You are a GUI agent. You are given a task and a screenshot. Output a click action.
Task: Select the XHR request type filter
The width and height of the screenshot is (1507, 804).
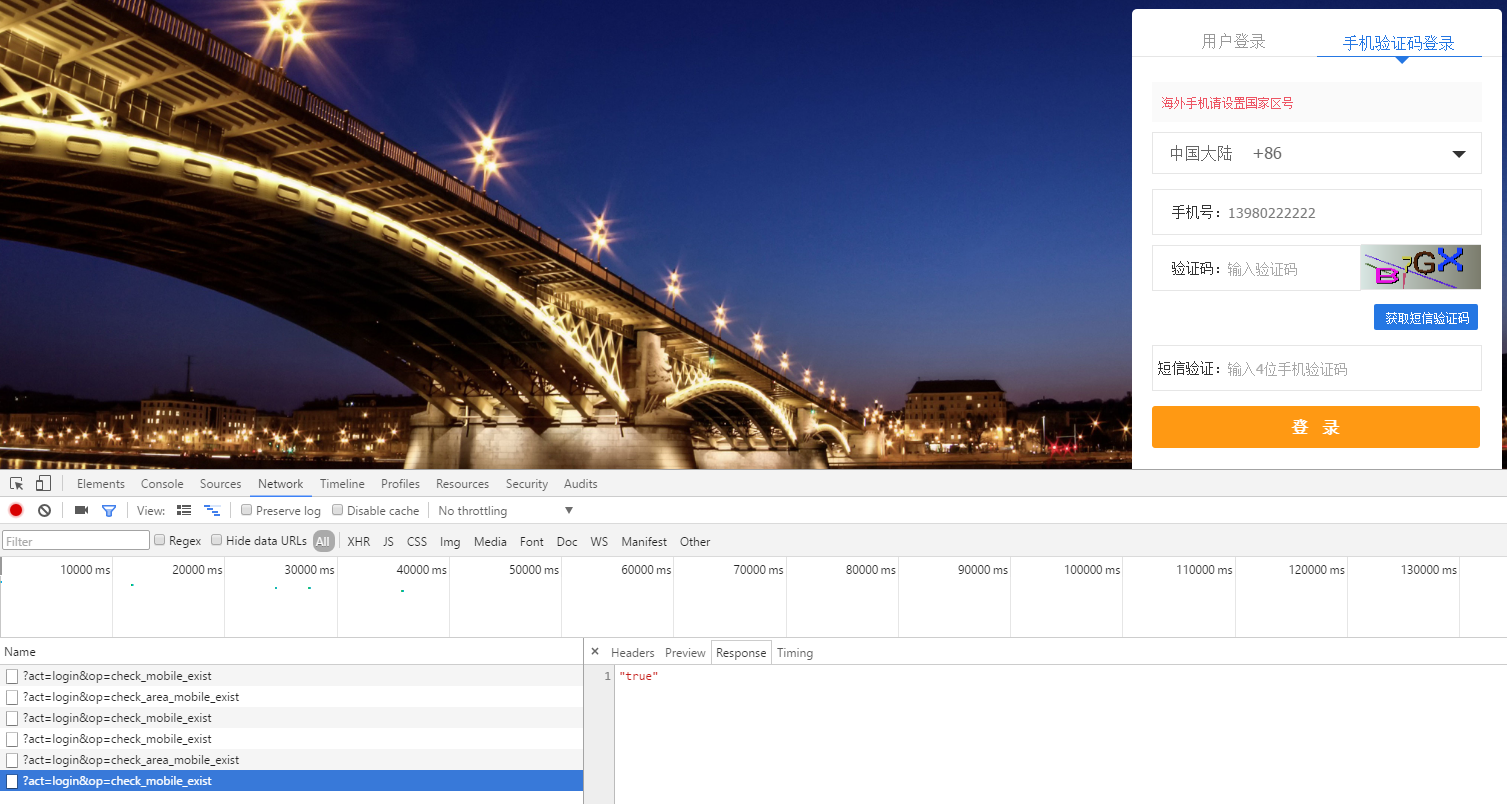coord(358,542)
